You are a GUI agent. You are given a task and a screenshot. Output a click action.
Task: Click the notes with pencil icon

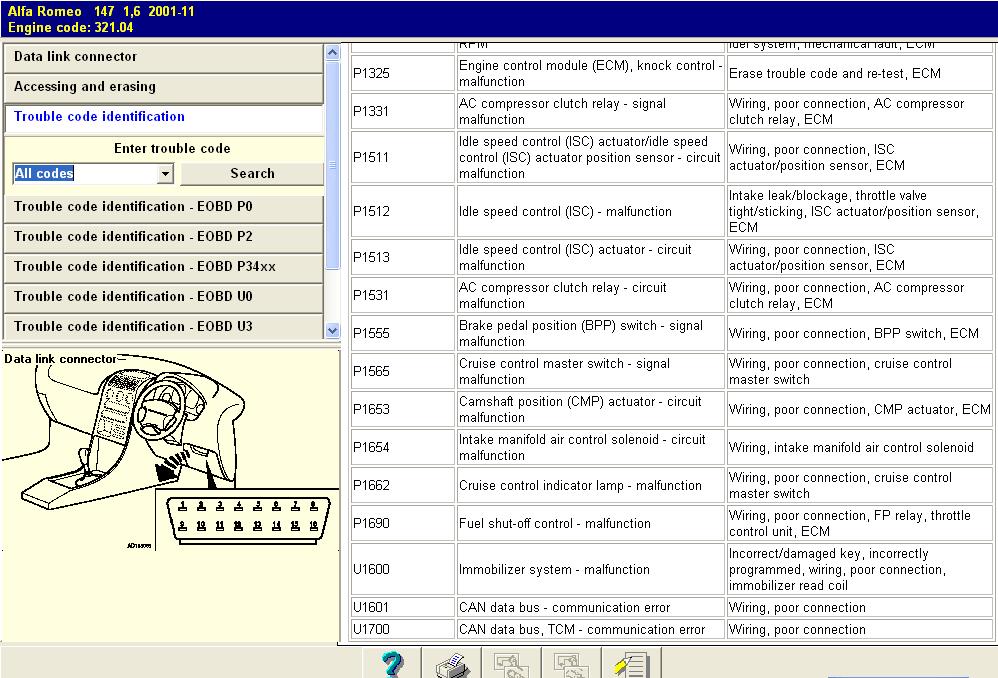631,663
